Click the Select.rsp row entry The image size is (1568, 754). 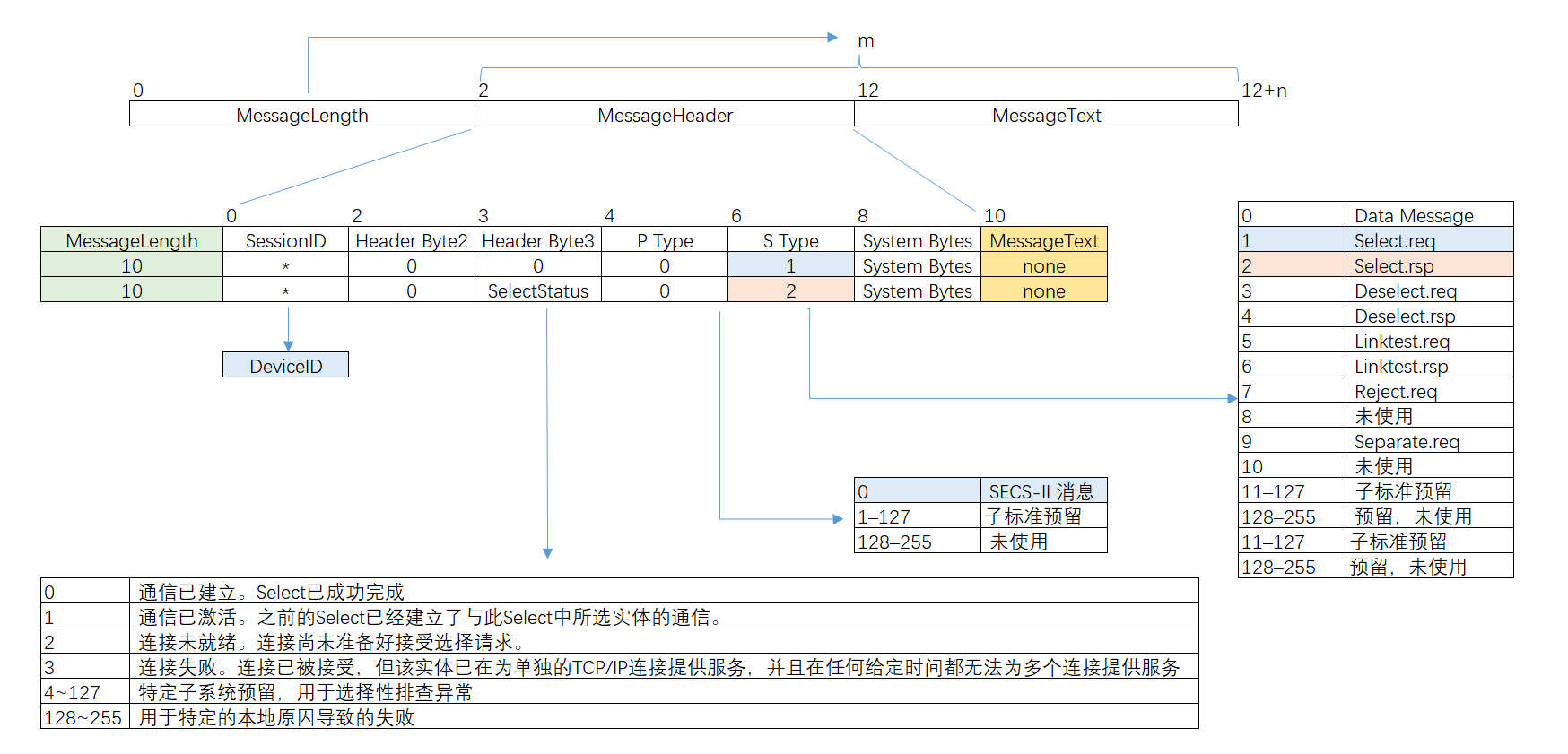pos(1394,265)
